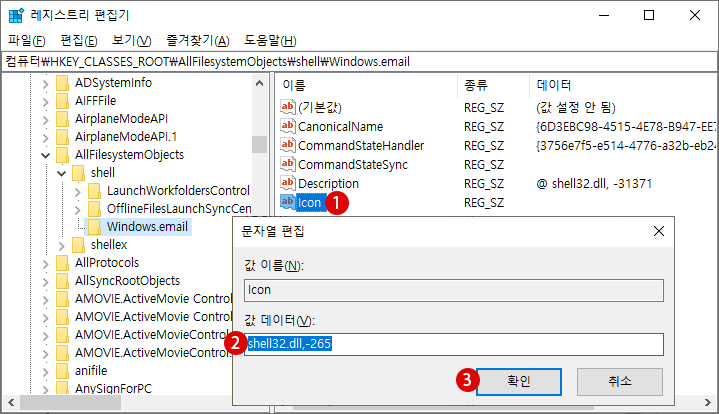Click the AirplaneModeAPI folder icon

[62, 119]
